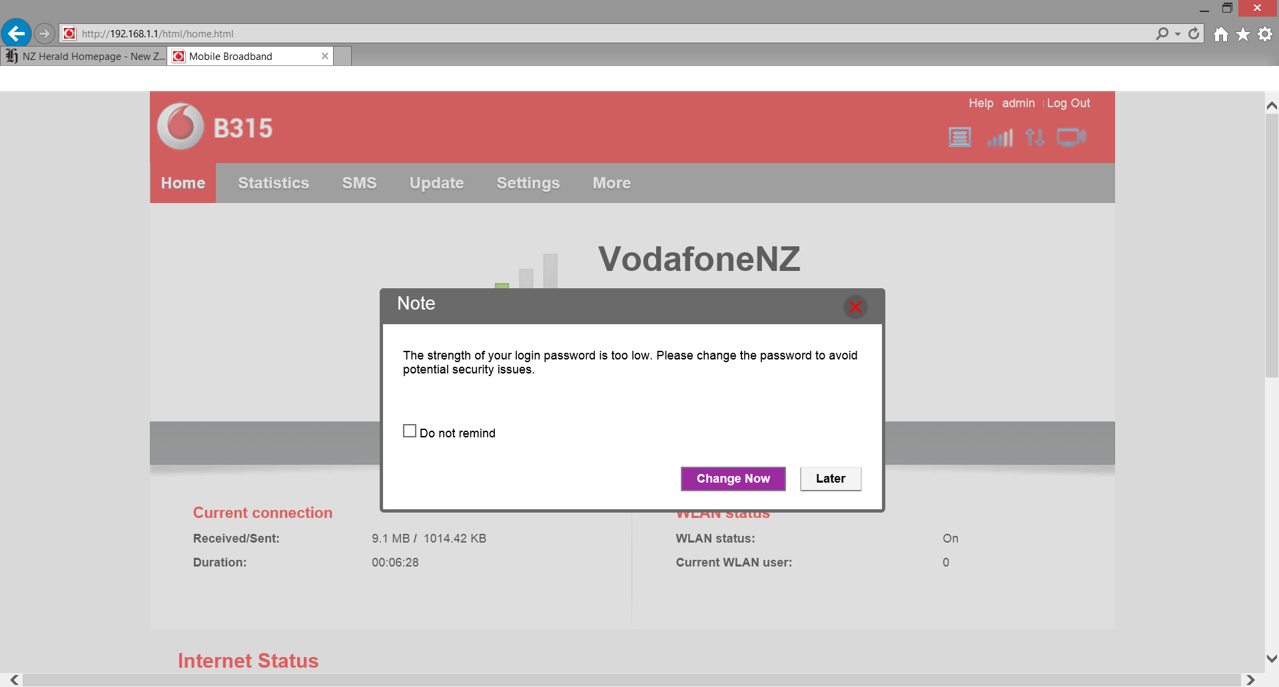The image size is (1279, 687).
Task: Click the horizontal scrollbar at bottom
Action: coord(632,680)
